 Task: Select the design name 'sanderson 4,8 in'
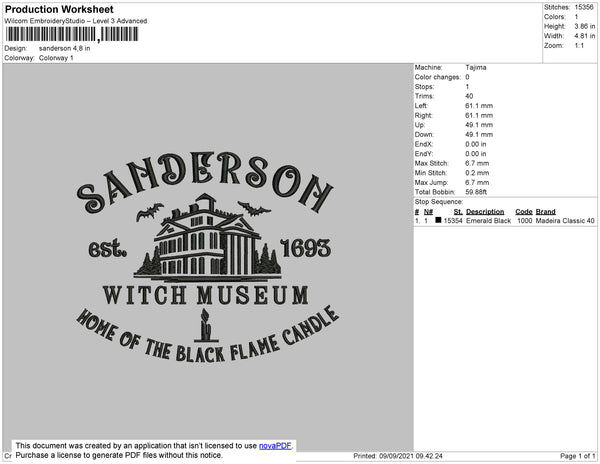(65, 48)
